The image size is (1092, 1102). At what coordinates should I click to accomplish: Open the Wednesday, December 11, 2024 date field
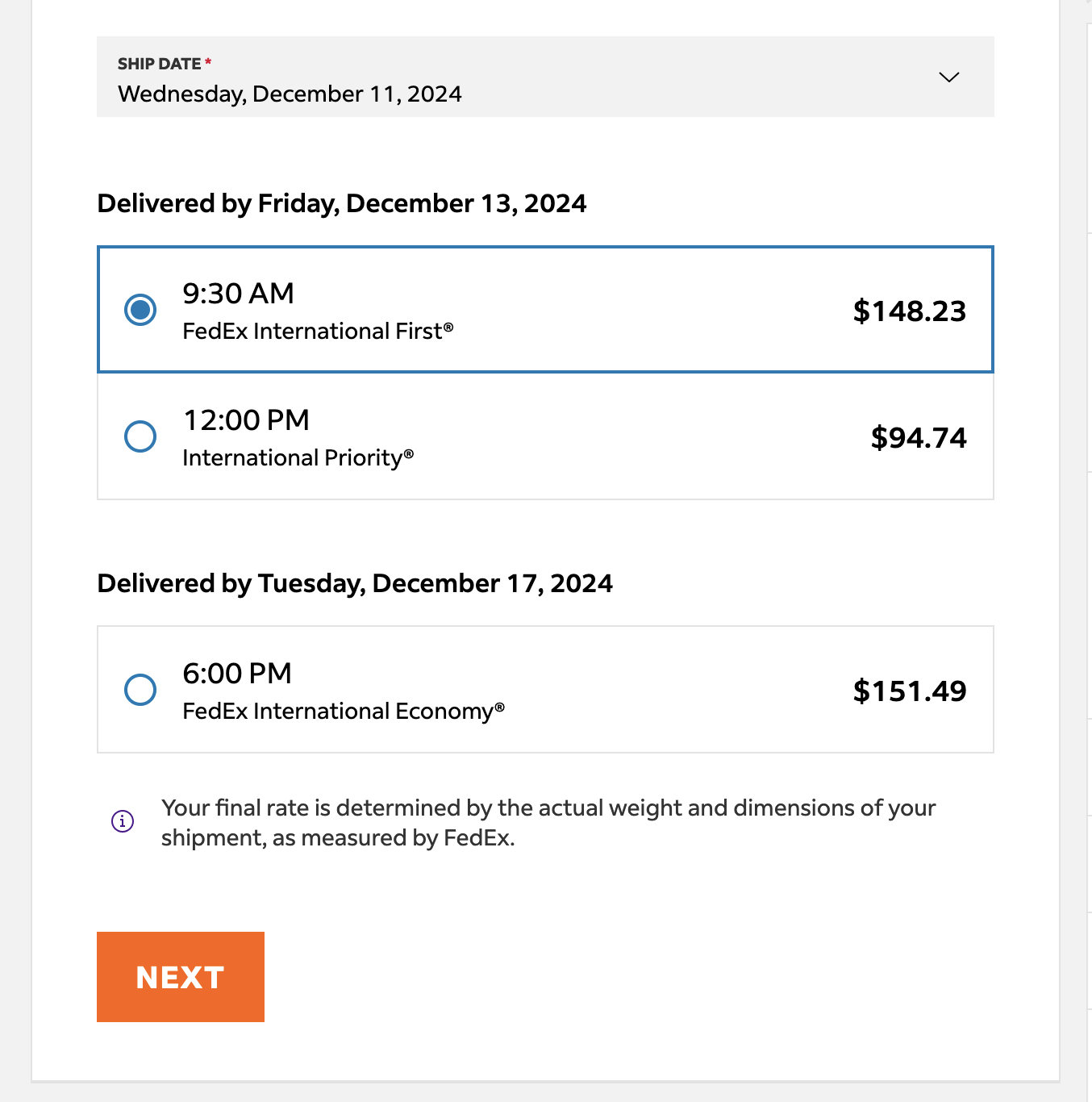pos(290,94)
